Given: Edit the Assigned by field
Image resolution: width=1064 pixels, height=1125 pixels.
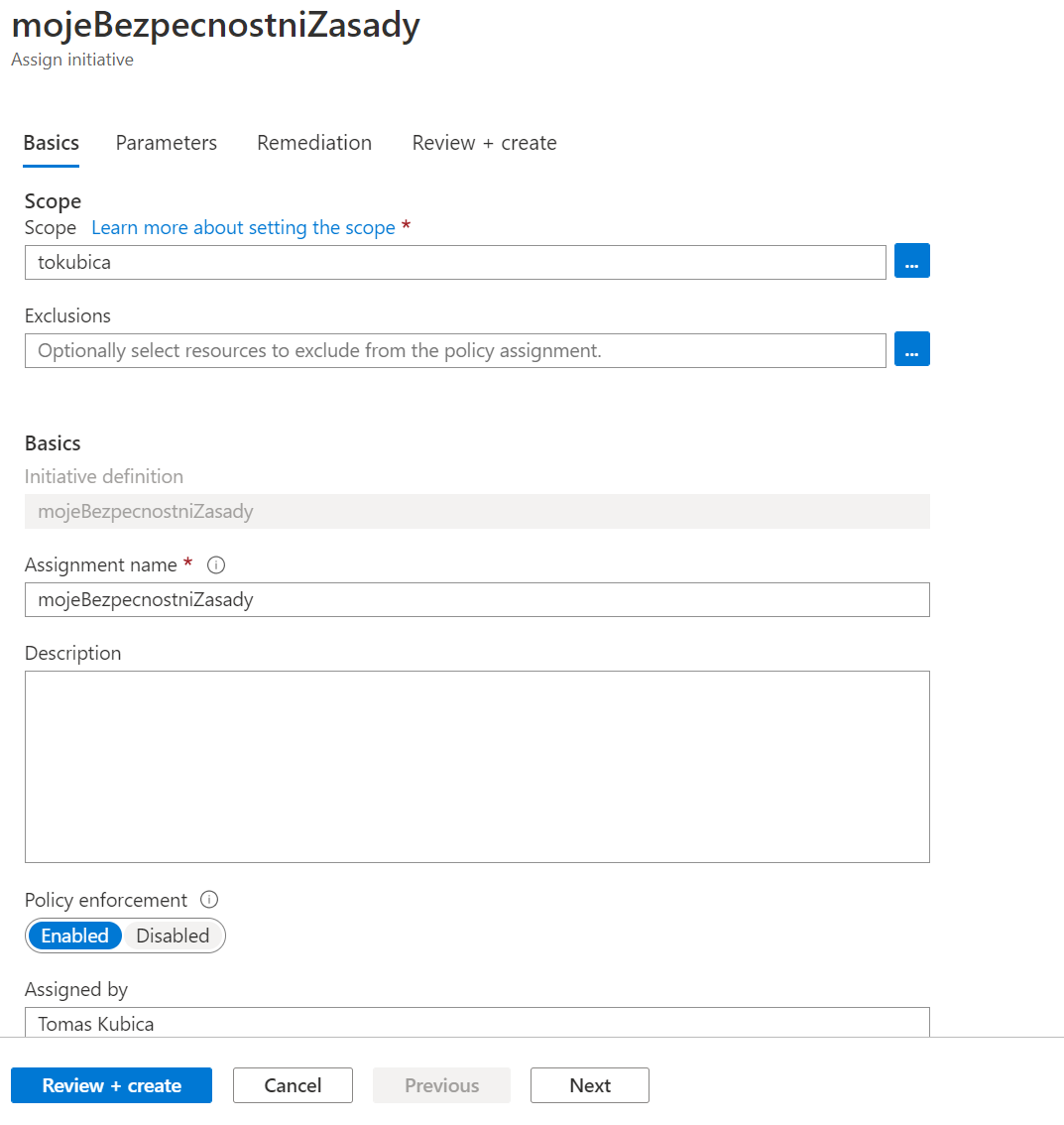Looking at the screenshot, I should click(x=477, y=1023).
